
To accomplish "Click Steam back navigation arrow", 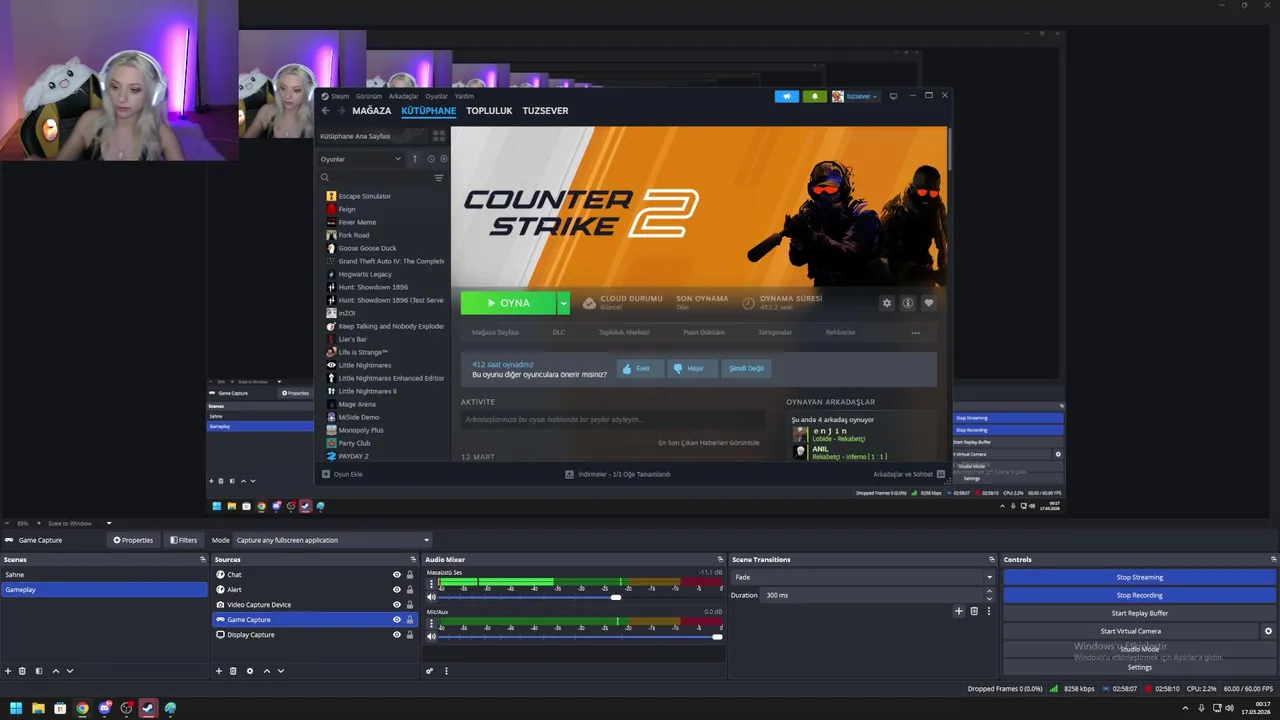I will 325,111.
